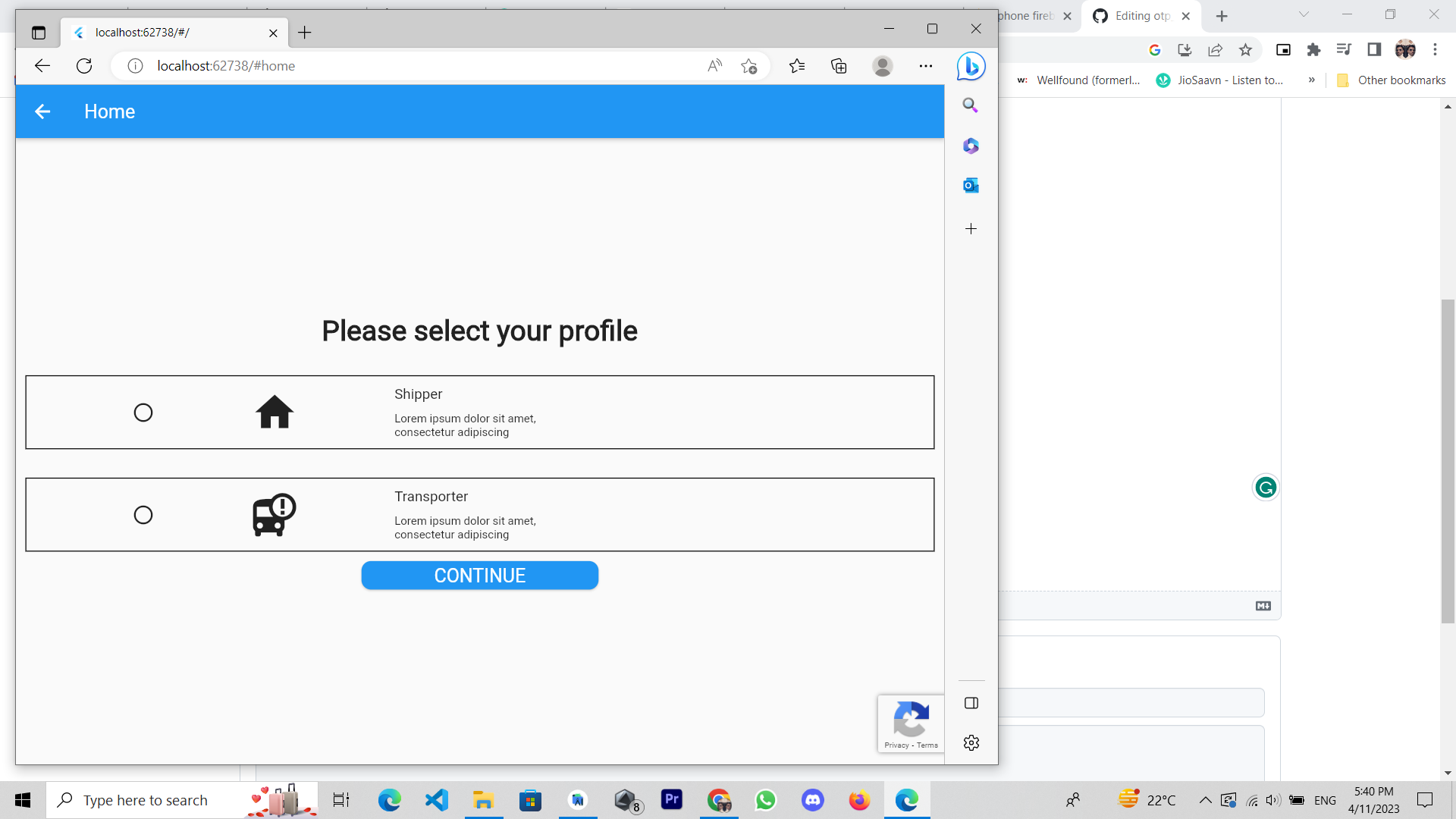Open Adobe Premiere Pro from the taskbar
The height and width of the screenshot is (819, 1456).
click(x=672, y=799)
